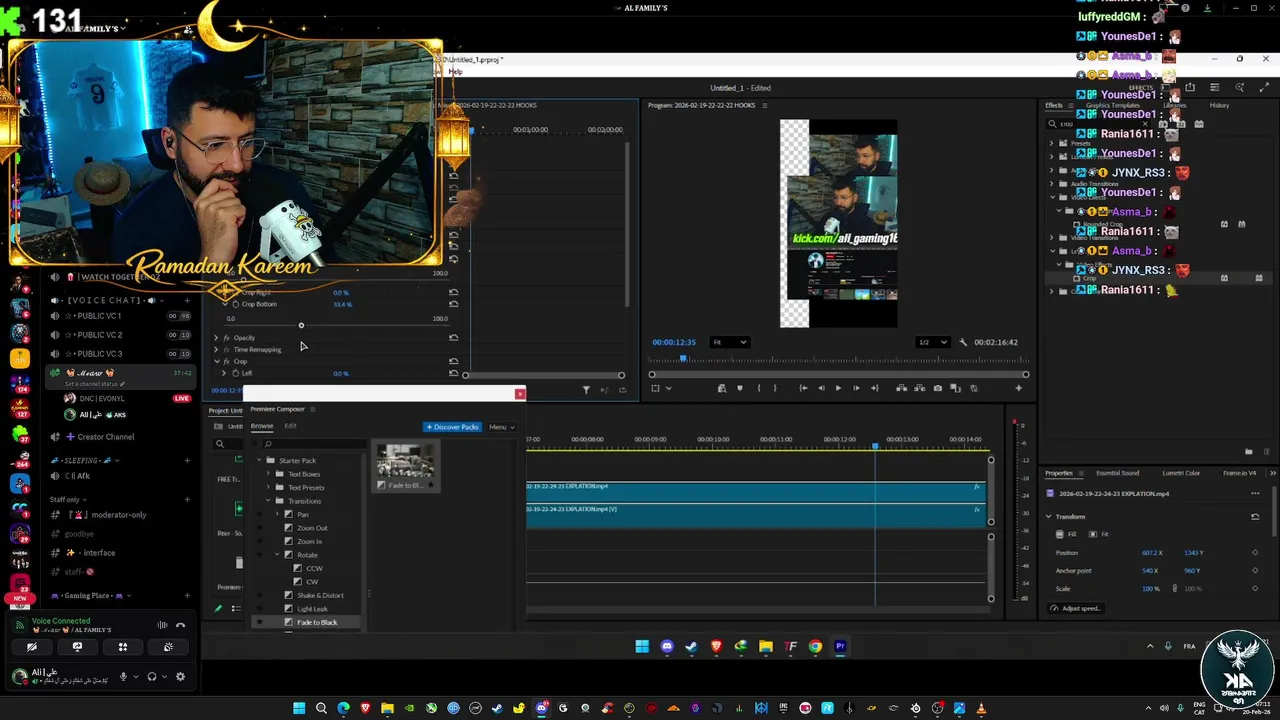The height and width of the screenshot is (720, 1280).
Task: Reset the Crop Bottom parameter
Action: click(x=453, y=304)
